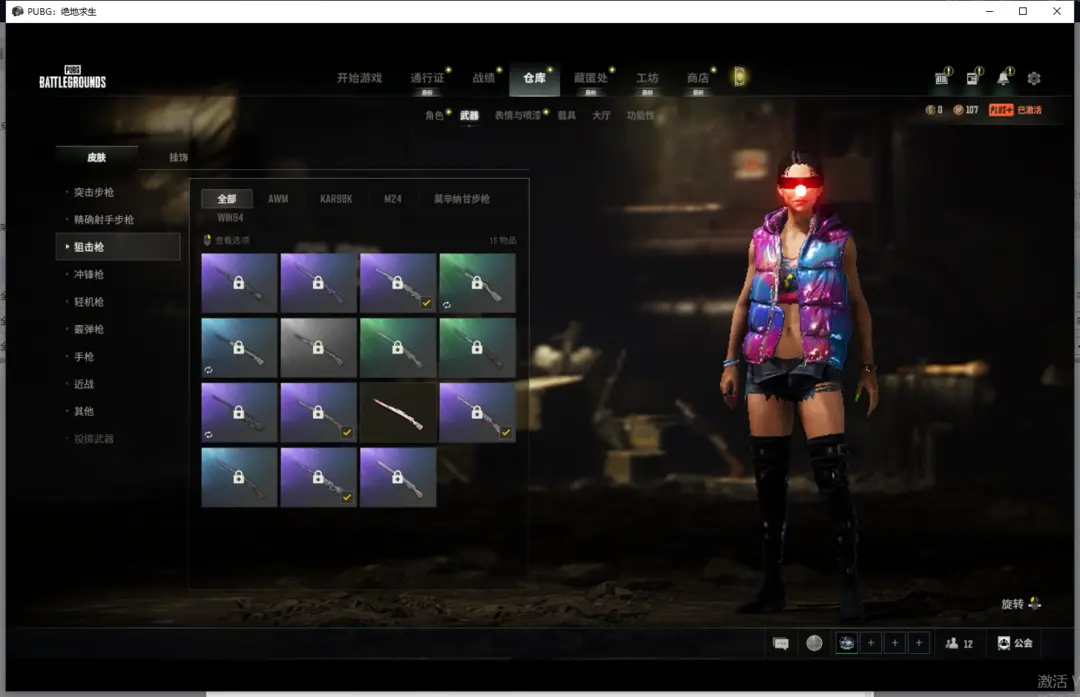Open the 大厅 sub-tab
Image resolution: width=1080 pixels, height=697 pixels.
click(x=601, y=115)
